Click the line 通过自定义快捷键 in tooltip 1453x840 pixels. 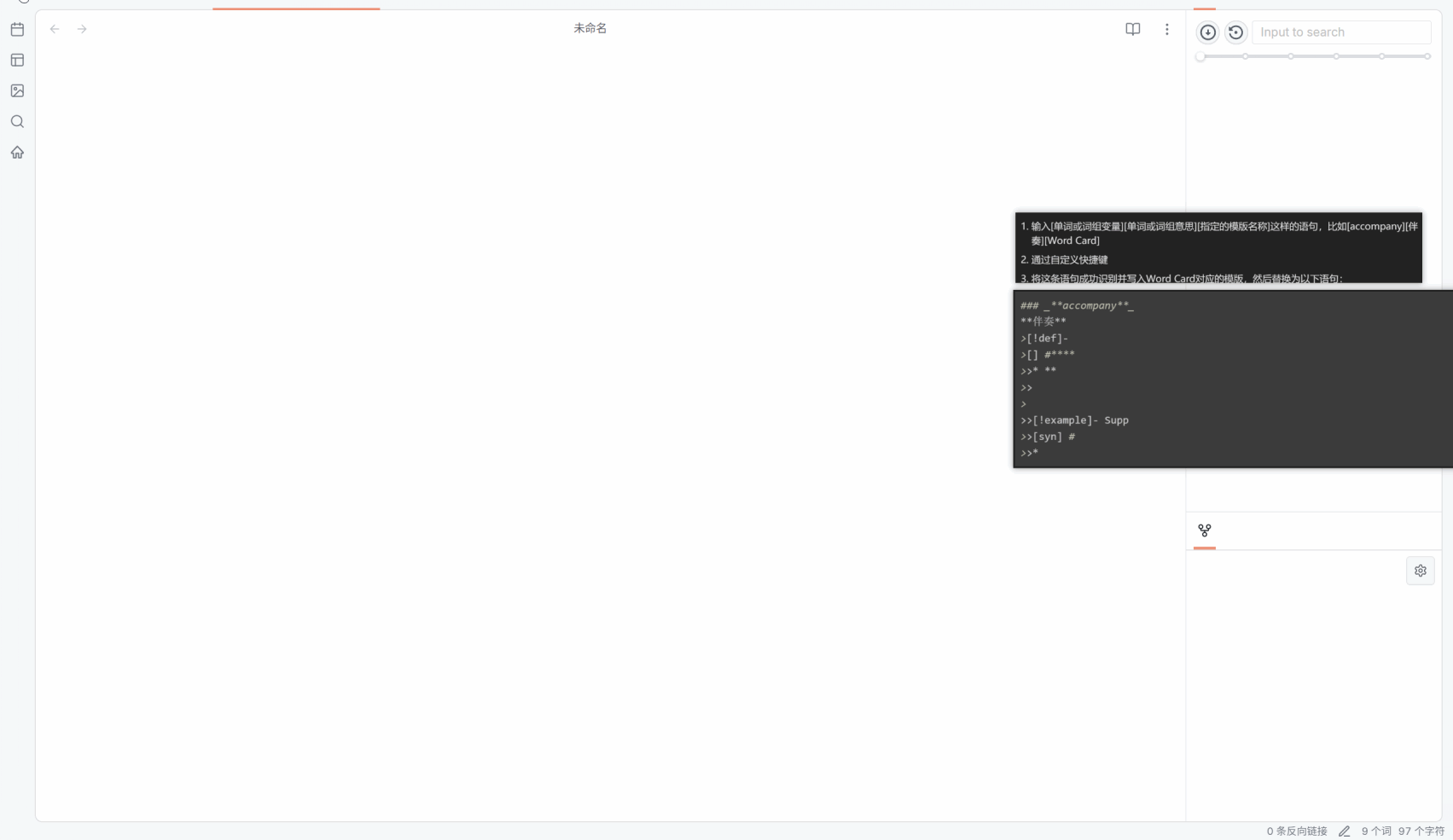[x=1068, y=259]
